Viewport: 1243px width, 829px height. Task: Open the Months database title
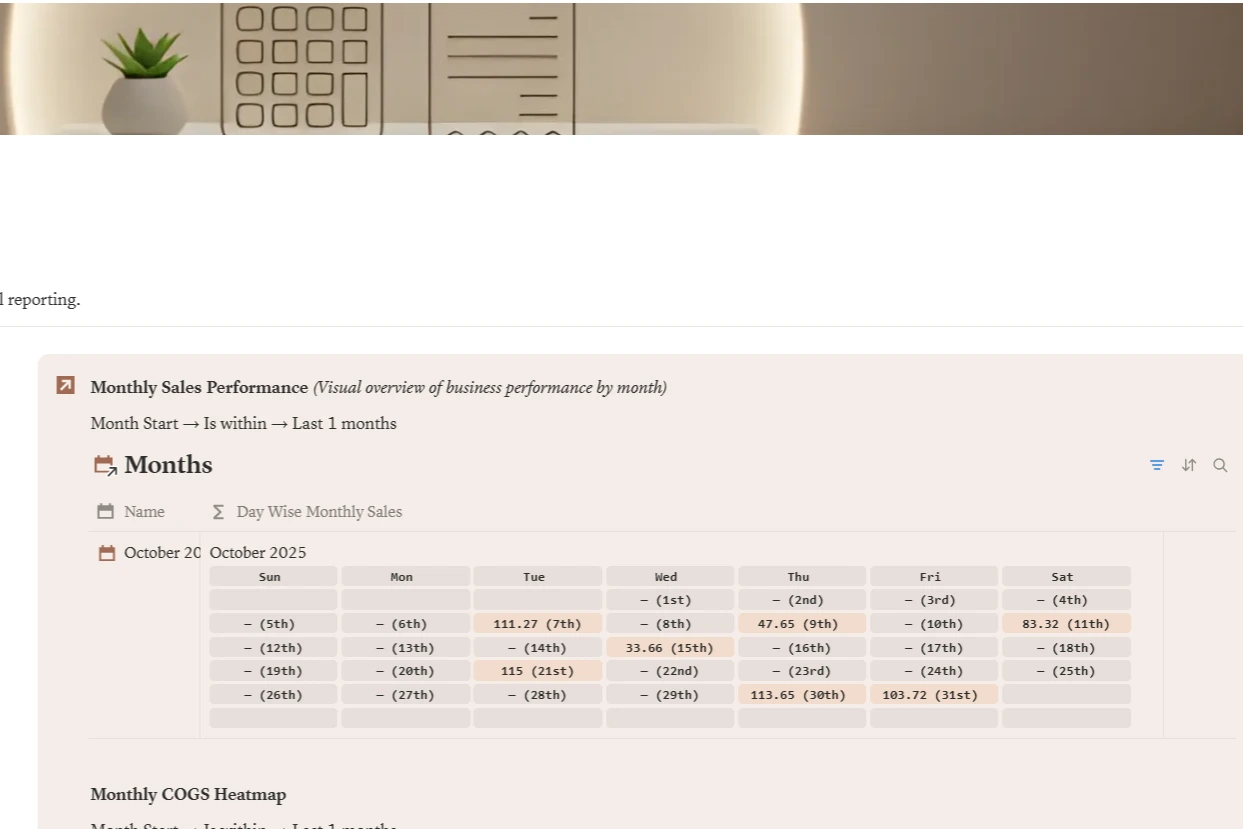168,465
